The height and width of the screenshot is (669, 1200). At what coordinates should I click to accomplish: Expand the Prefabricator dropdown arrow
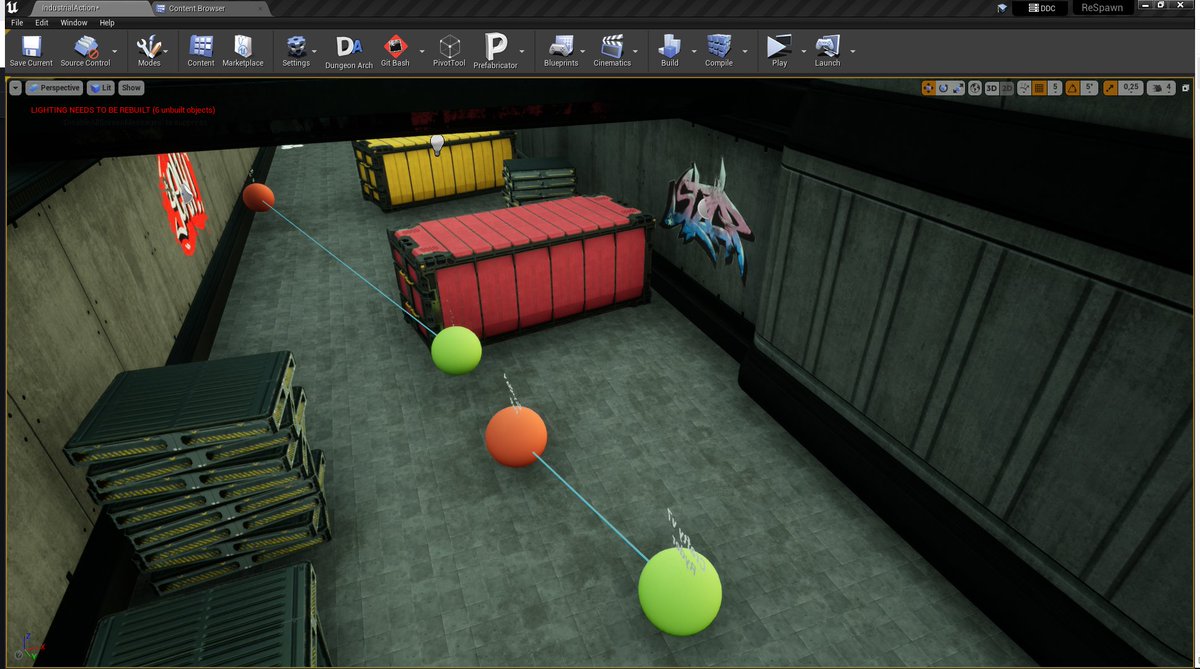522,50
